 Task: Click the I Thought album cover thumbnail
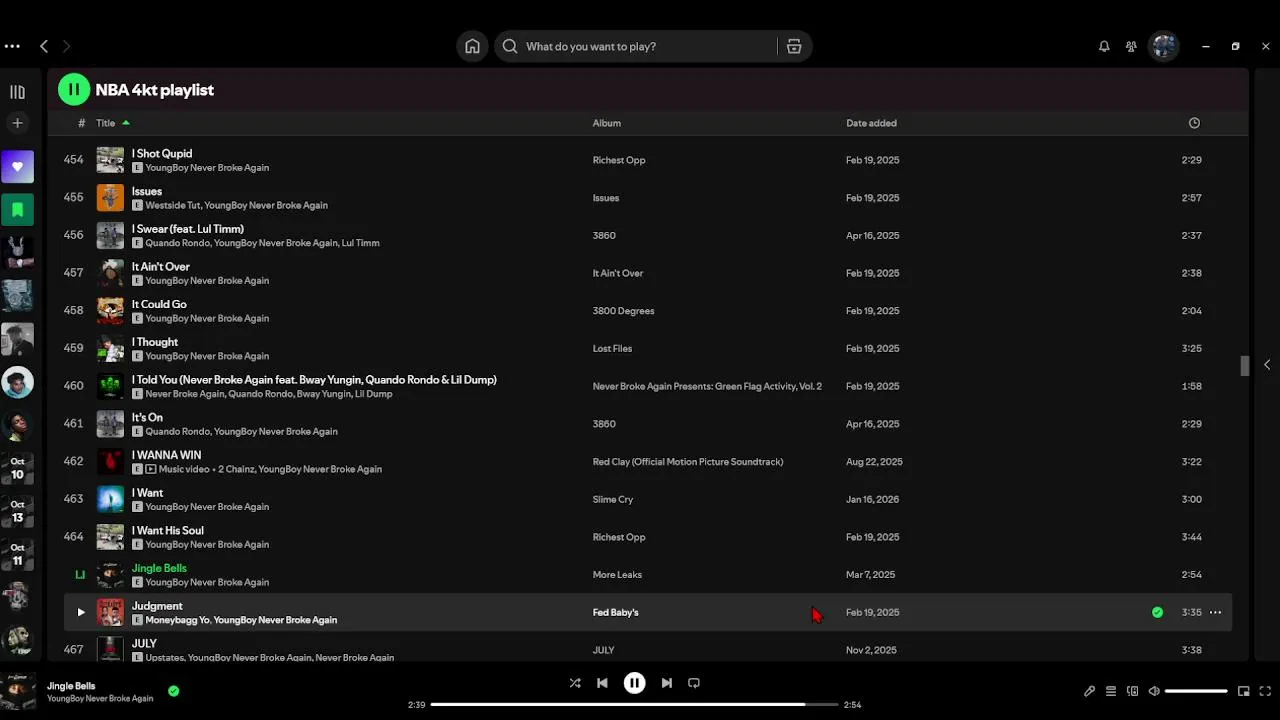110,349
